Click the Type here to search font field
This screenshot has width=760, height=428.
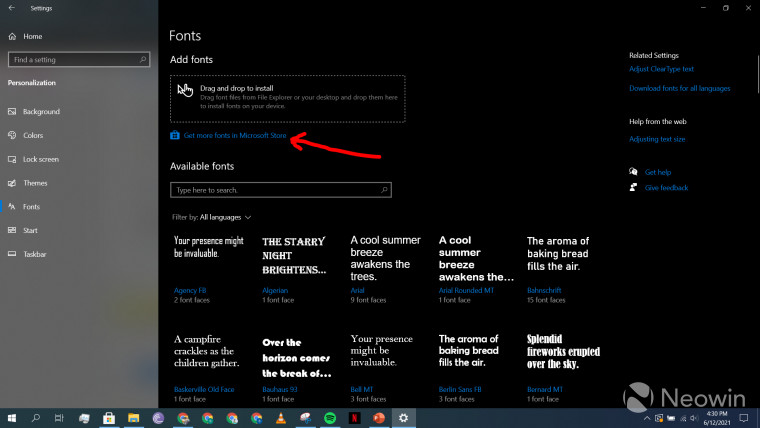click(x=281, y=190)
